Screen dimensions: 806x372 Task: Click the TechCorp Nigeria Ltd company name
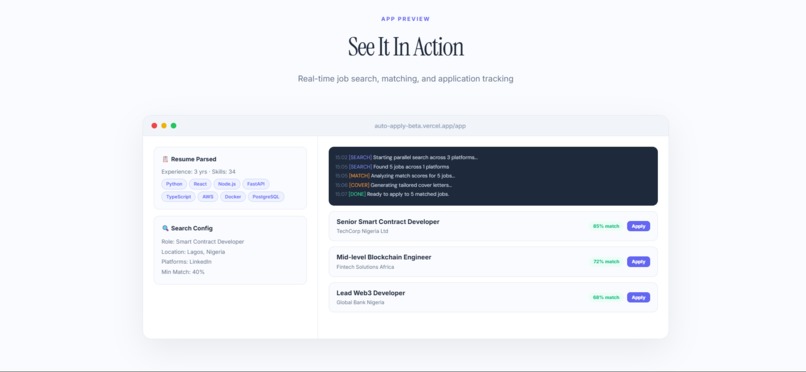(362, 231)
